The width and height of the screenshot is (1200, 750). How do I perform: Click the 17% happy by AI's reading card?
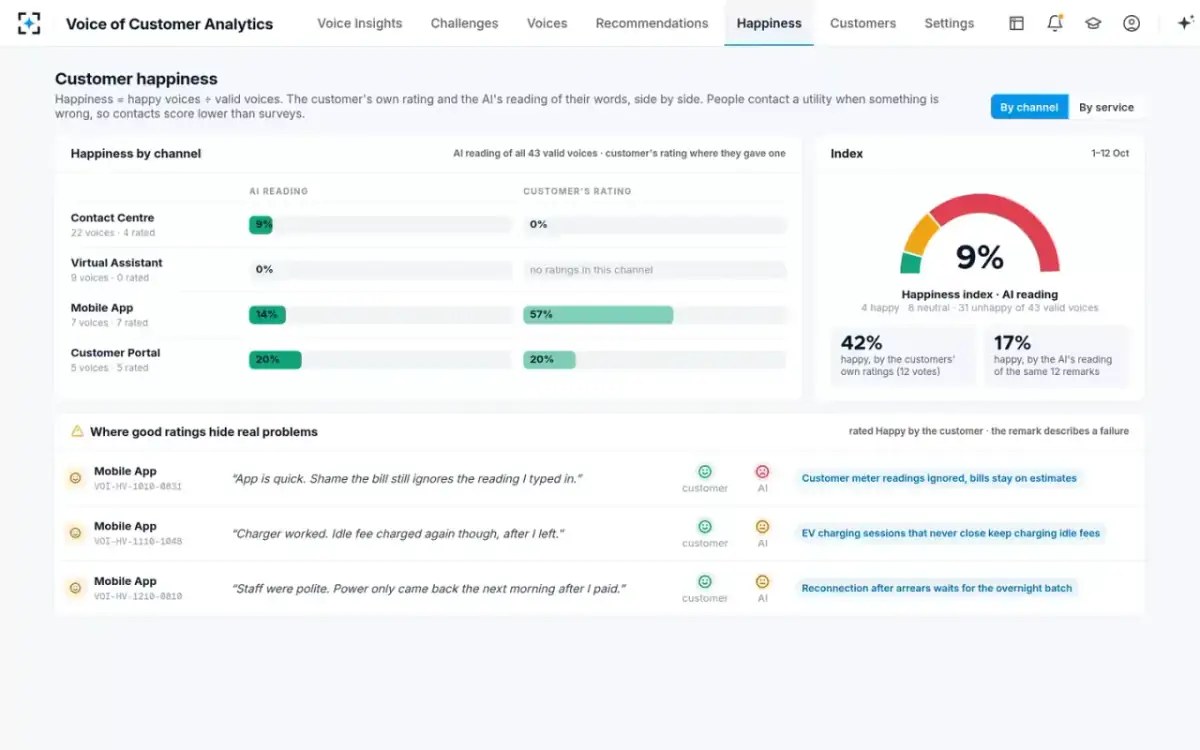(x=1056, y=356)
